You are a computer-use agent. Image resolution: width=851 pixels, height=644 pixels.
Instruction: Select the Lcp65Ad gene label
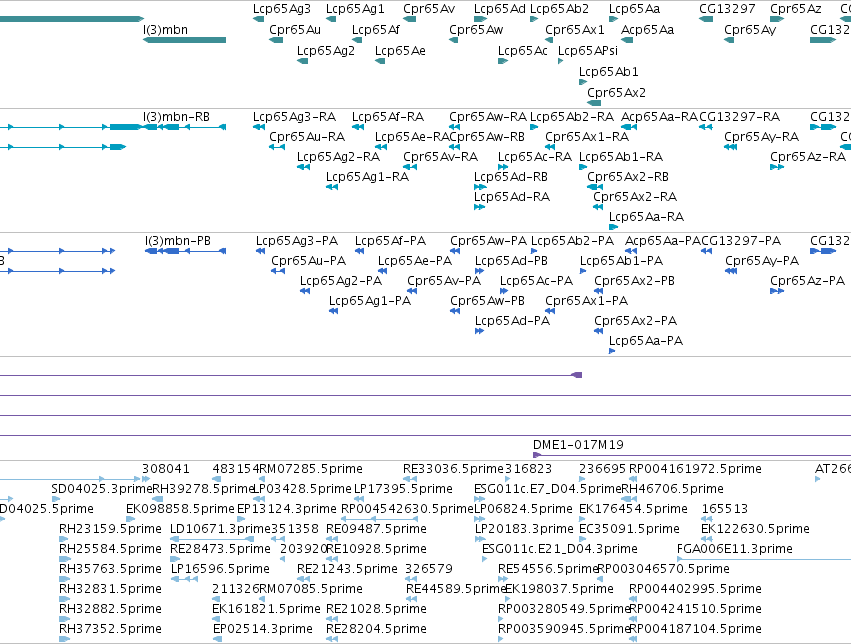[x=500, y=9]
